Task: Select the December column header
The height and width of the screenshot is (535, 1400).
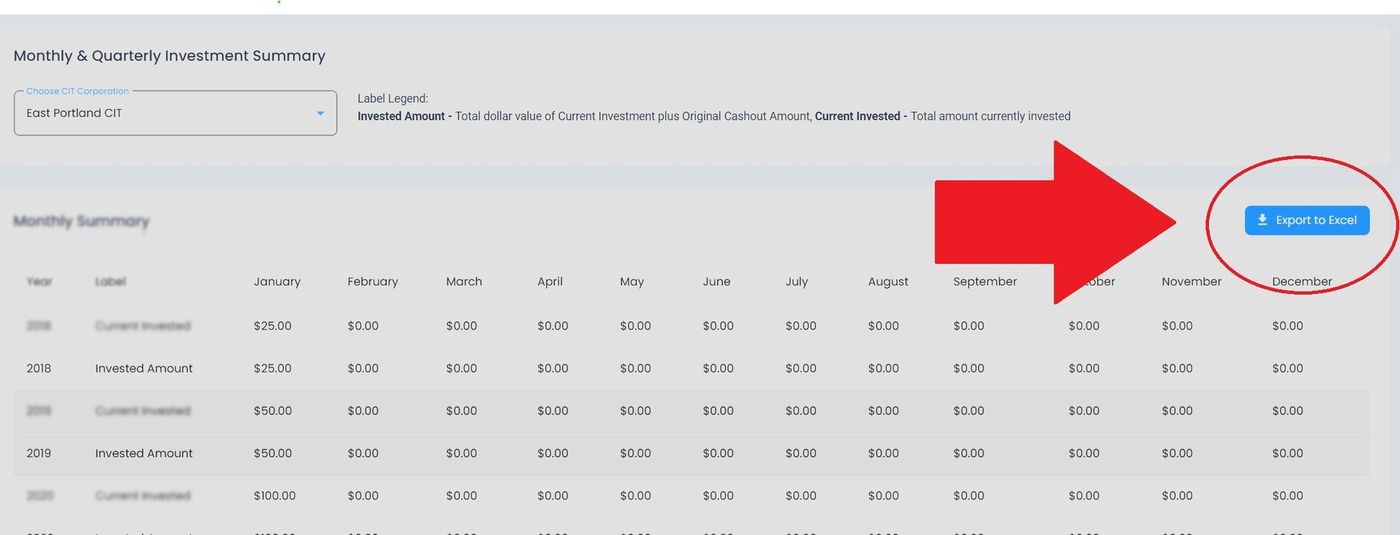Action: pos(1302,282)
